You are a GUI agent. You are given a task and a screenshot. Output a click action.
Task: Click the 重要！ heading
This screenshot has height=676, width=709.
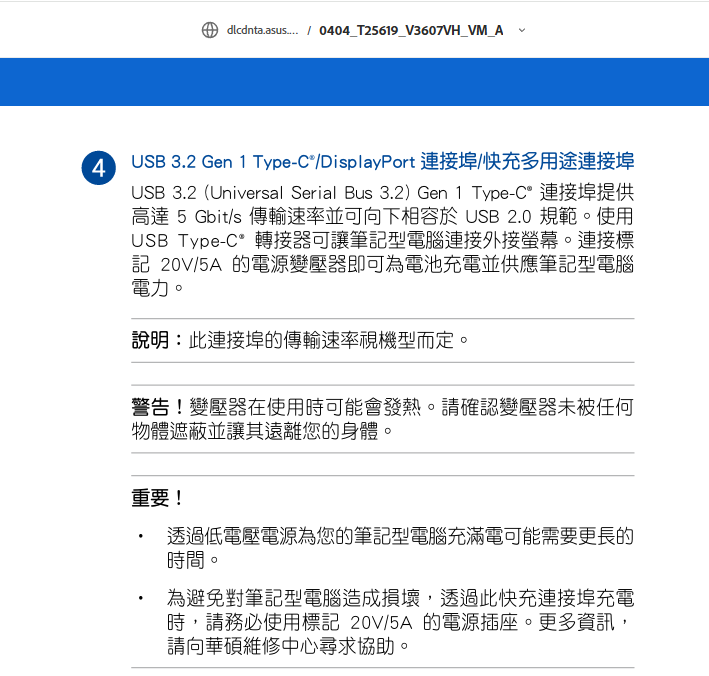pos(157,498)
